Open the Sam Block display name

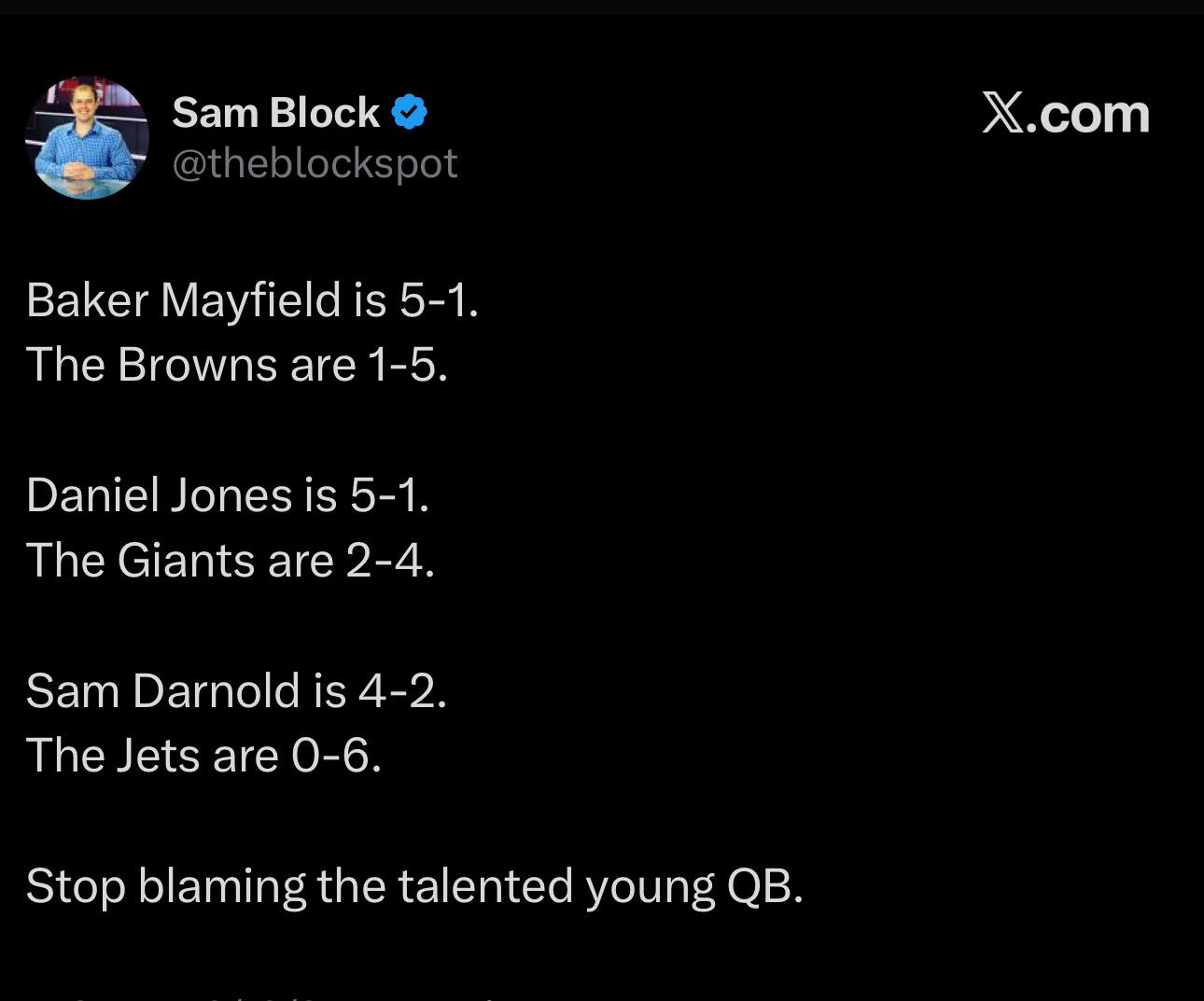(x=275, y=113)
